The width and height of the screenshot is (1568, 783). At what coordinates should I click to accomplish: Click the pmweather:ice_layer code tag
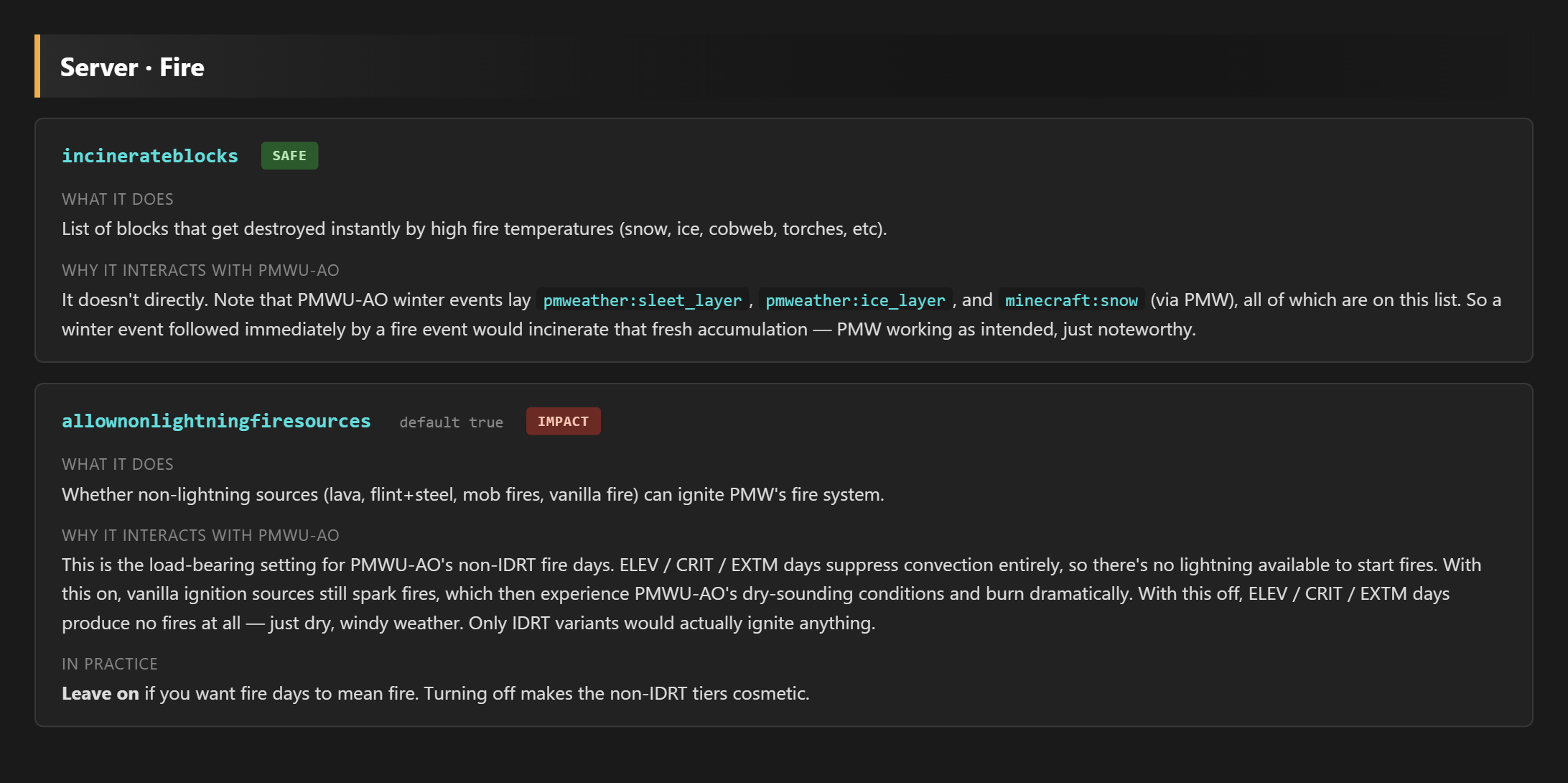(855, 300)
